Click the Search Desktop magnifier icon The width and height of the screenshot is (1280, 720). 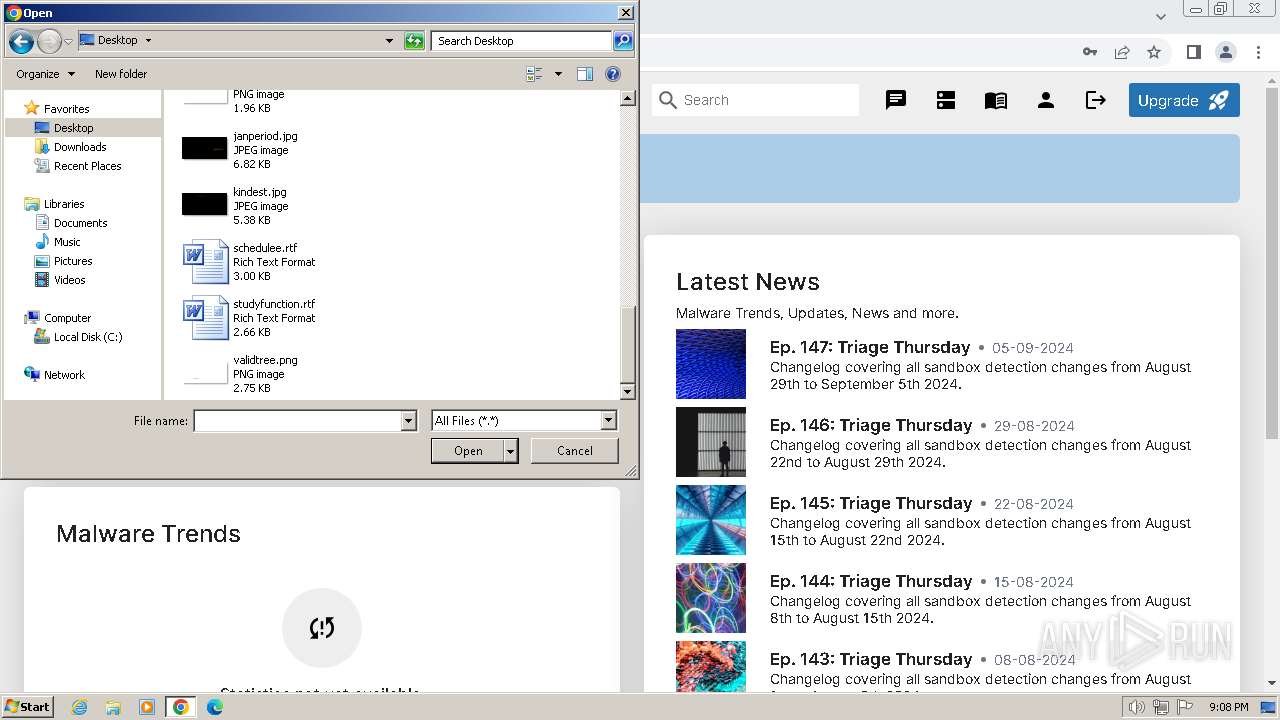tap(623, 41)
